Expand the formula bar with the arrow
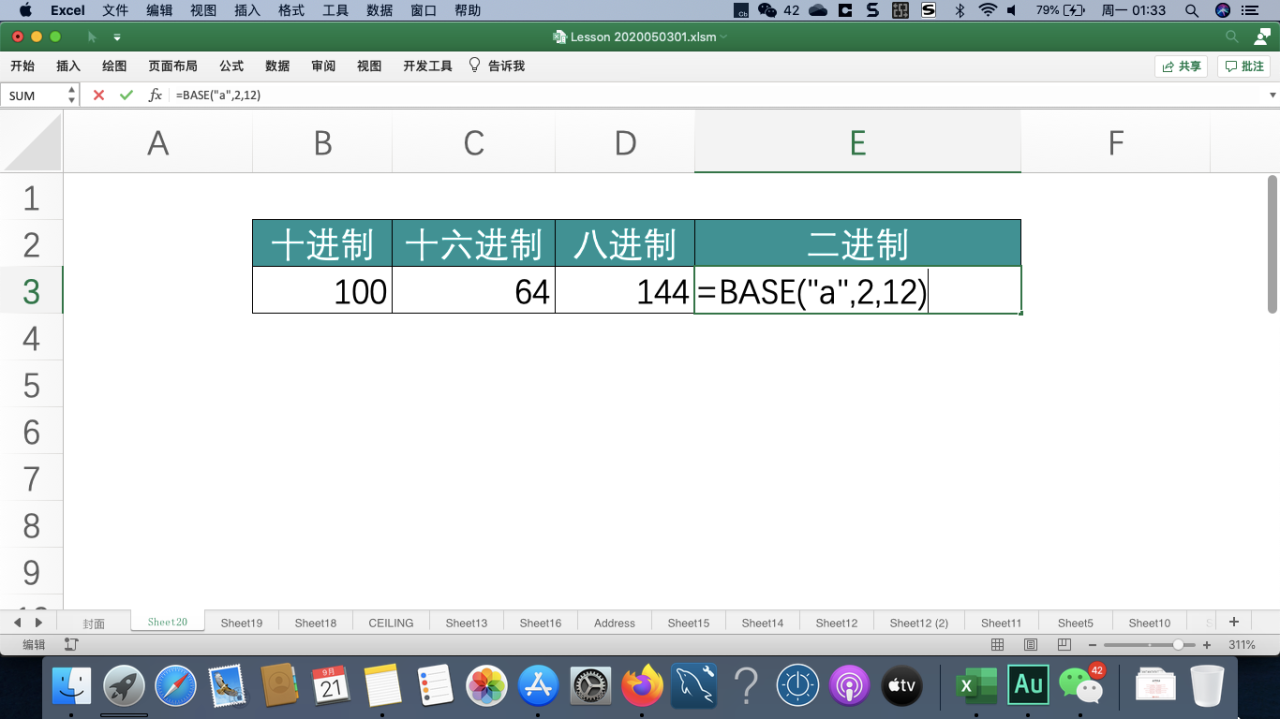1280x719 pixels. tap(1273, 95)
